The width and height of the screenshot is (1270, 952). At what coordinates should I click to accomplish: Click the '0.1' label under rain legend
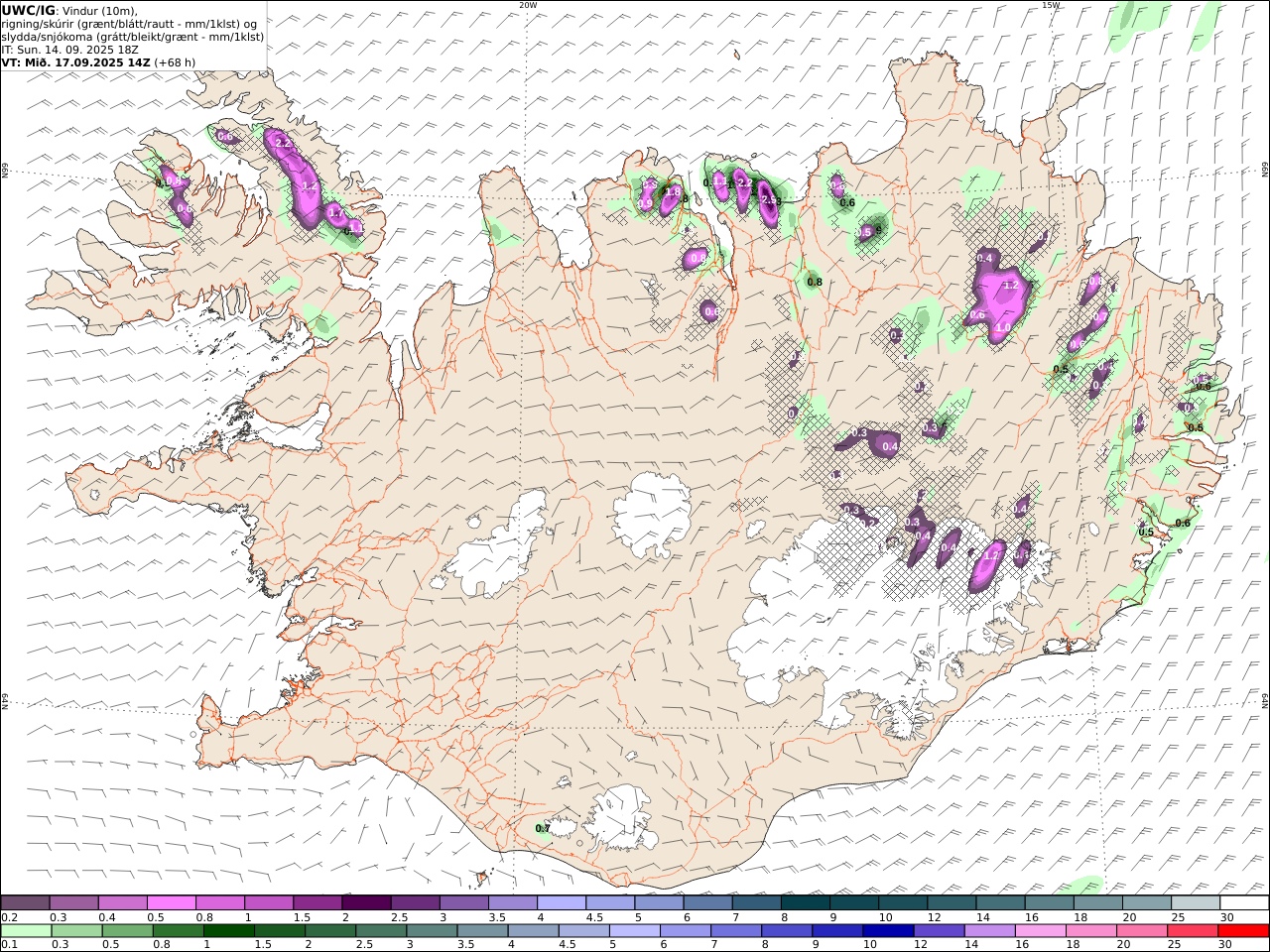(9, 945)
